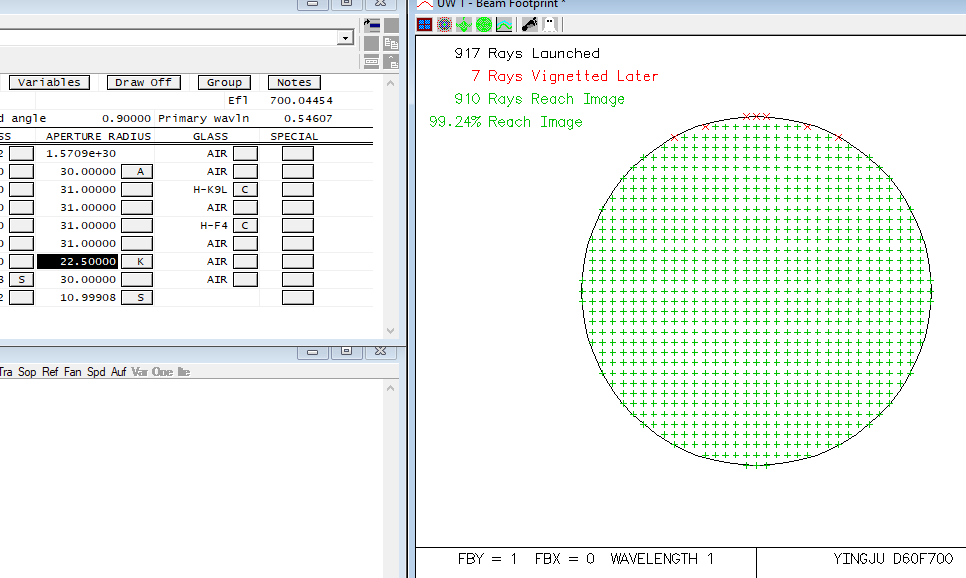
Task: Click the K button beside 22.50000
Action: point(137,261)
